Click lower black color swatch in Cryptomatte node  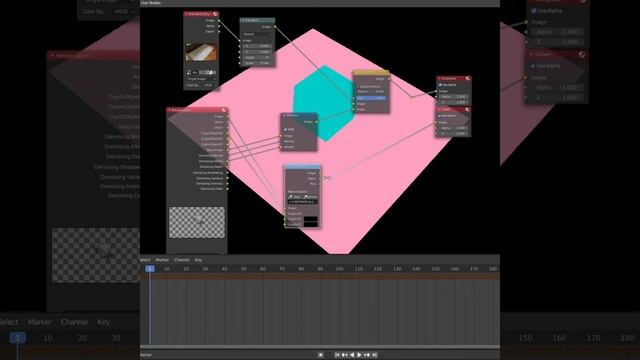[311, 224]
